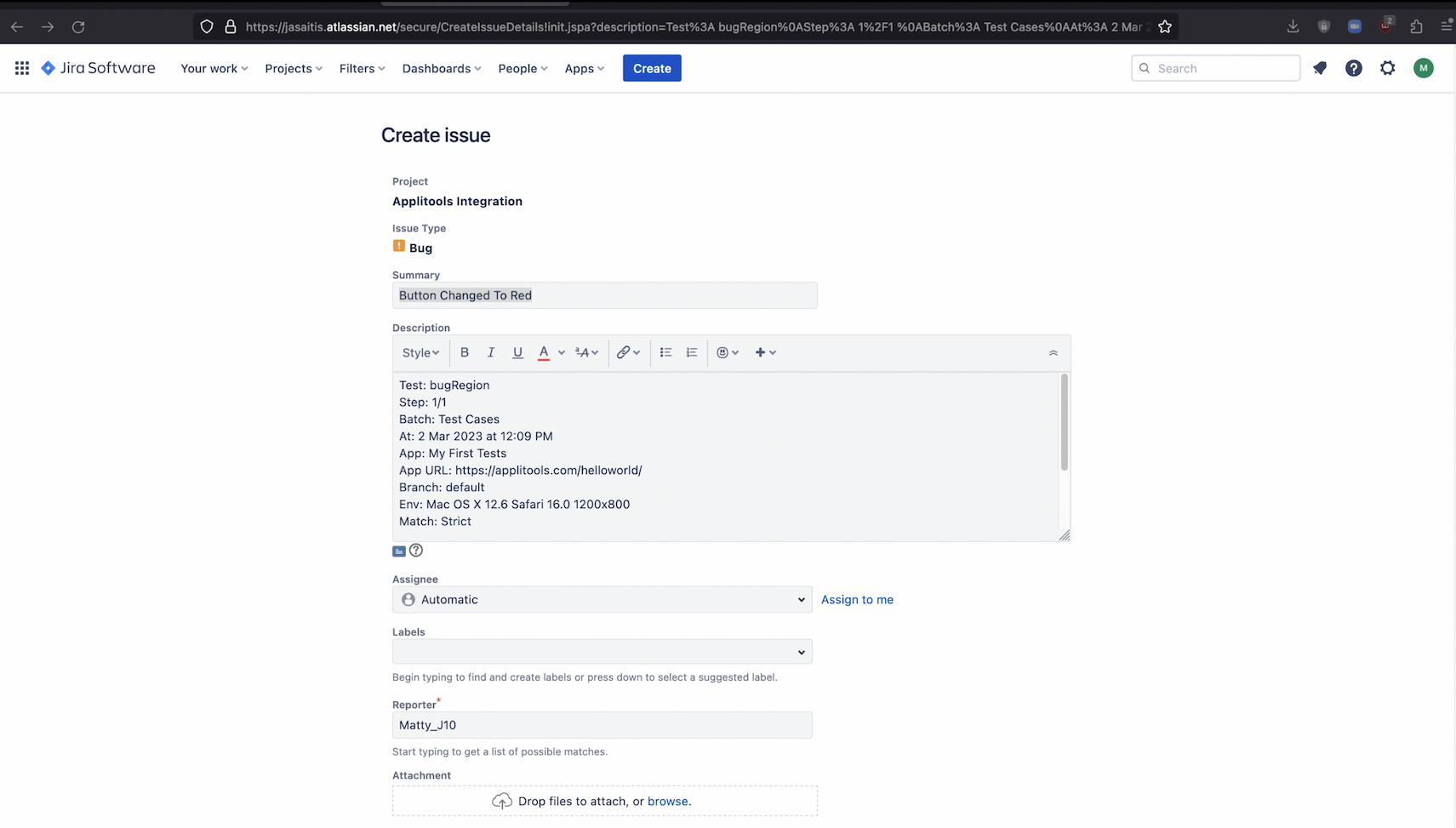Open the notifications bell icon
This screenshot has width=1456, height=828.
point(1320,68)
